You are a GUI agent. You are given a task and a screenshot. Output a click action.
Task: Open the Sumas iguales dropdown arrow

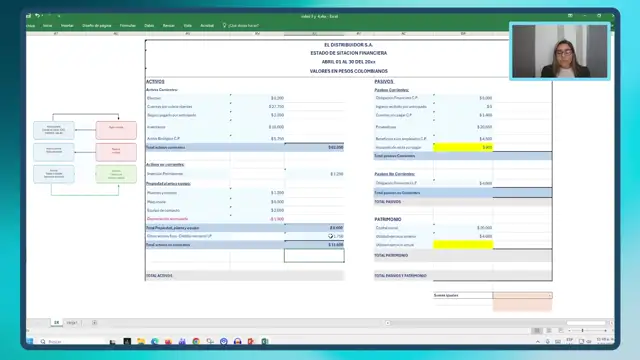(x=549, y=295)
